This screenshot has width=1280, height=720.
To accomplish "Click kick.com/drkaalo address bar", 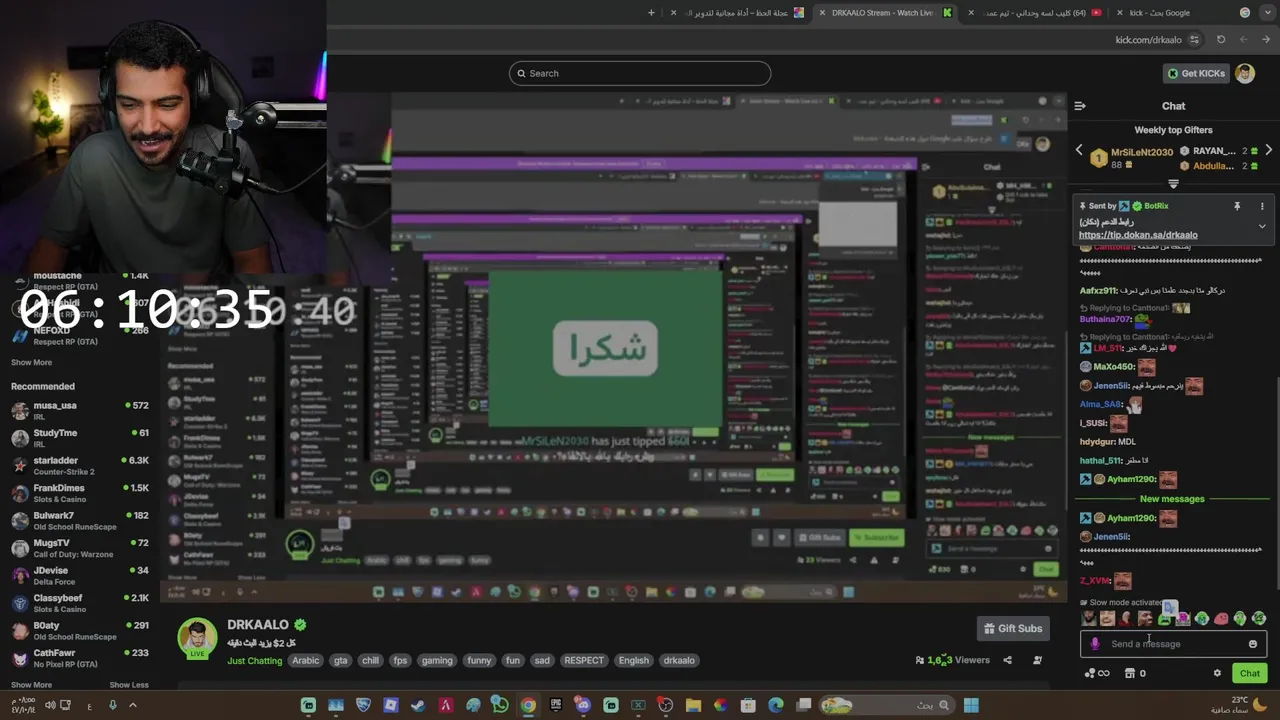I will click(x=1148, y=40).
